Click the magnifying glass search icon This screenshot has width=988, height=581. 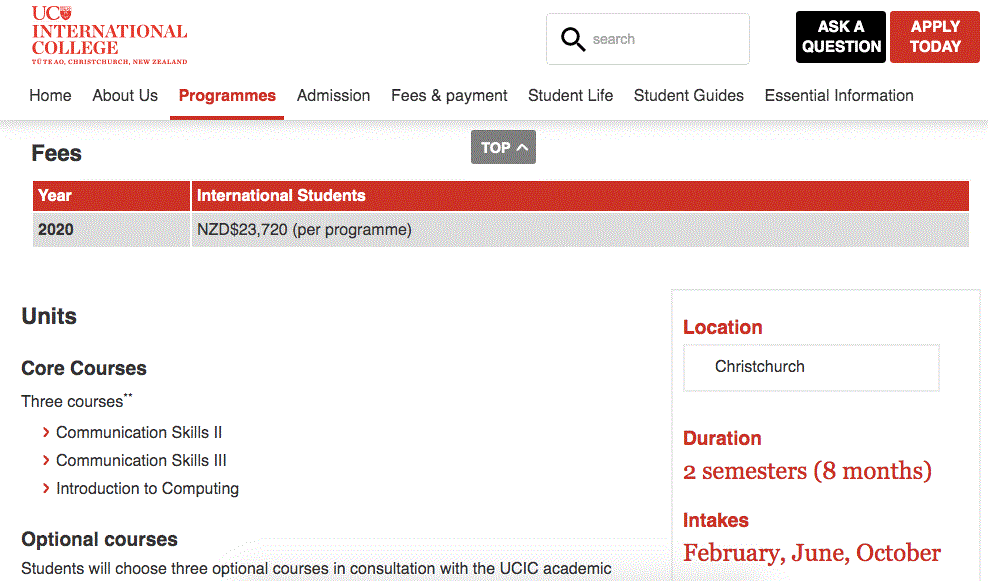573,39
